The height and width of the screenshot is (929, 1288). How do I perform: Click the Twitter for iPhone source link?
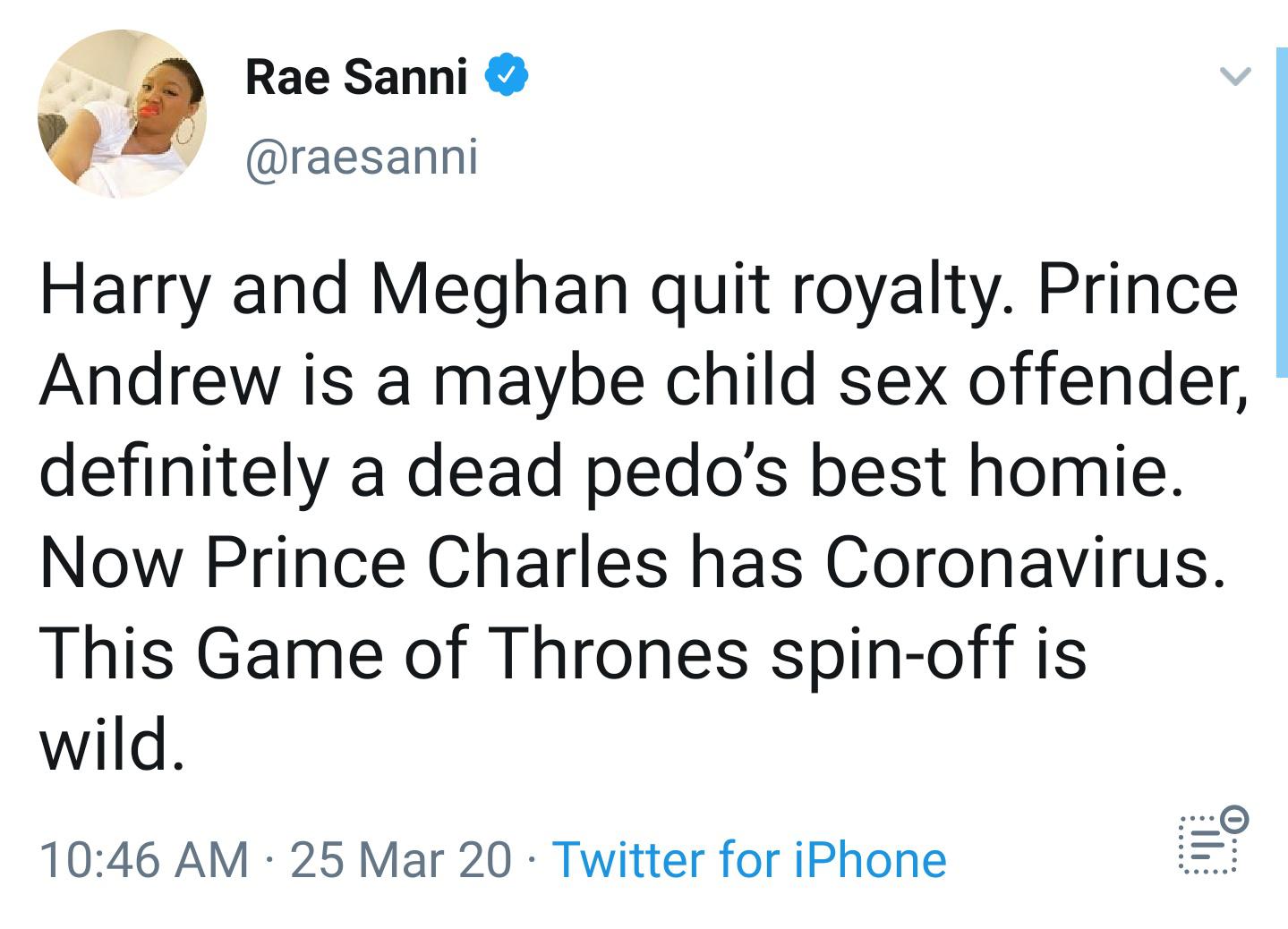(750, 860)
